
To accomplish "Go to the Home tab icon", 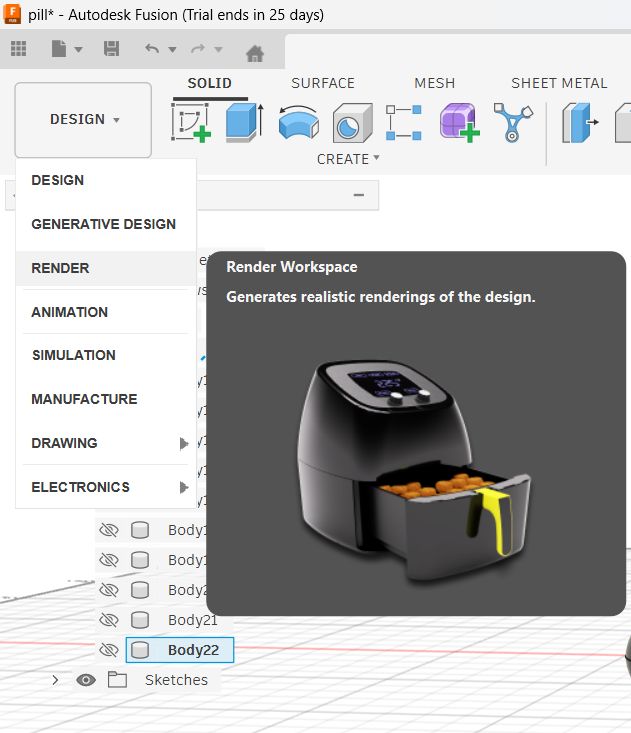I will [255, 54].
